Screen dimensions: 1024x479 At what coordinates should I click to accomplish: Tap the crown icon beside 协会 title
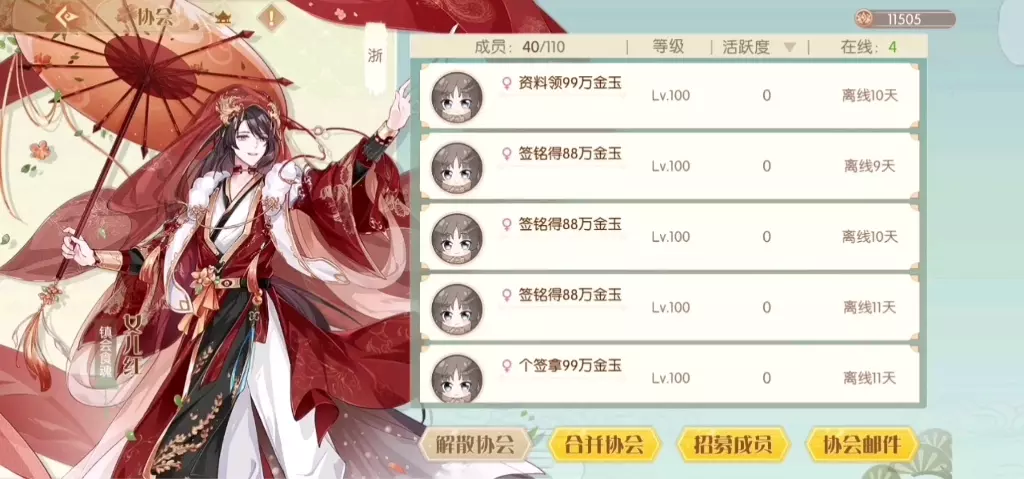(224, 17)
